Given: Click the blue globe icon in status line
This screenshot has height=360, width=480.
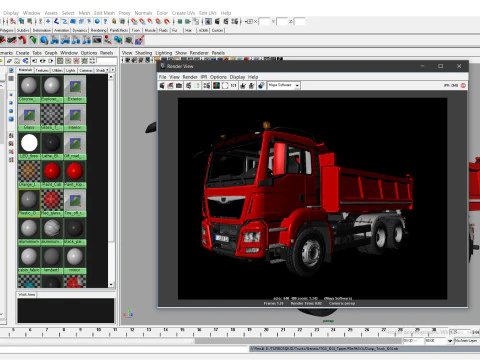Looking at the screenshot, I should click(x=97, y=21).
